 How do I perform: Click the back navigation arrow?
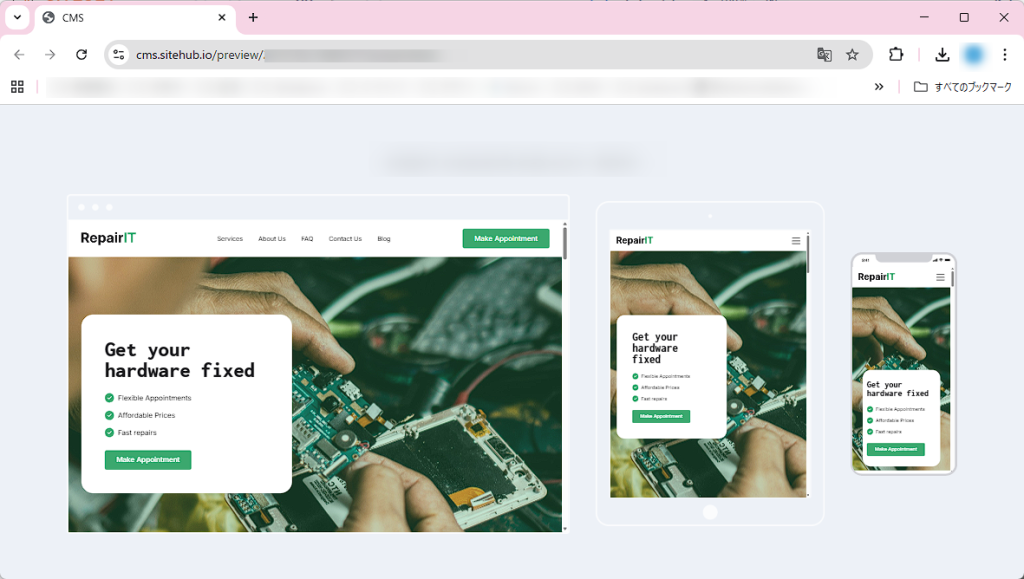point(18,54)
